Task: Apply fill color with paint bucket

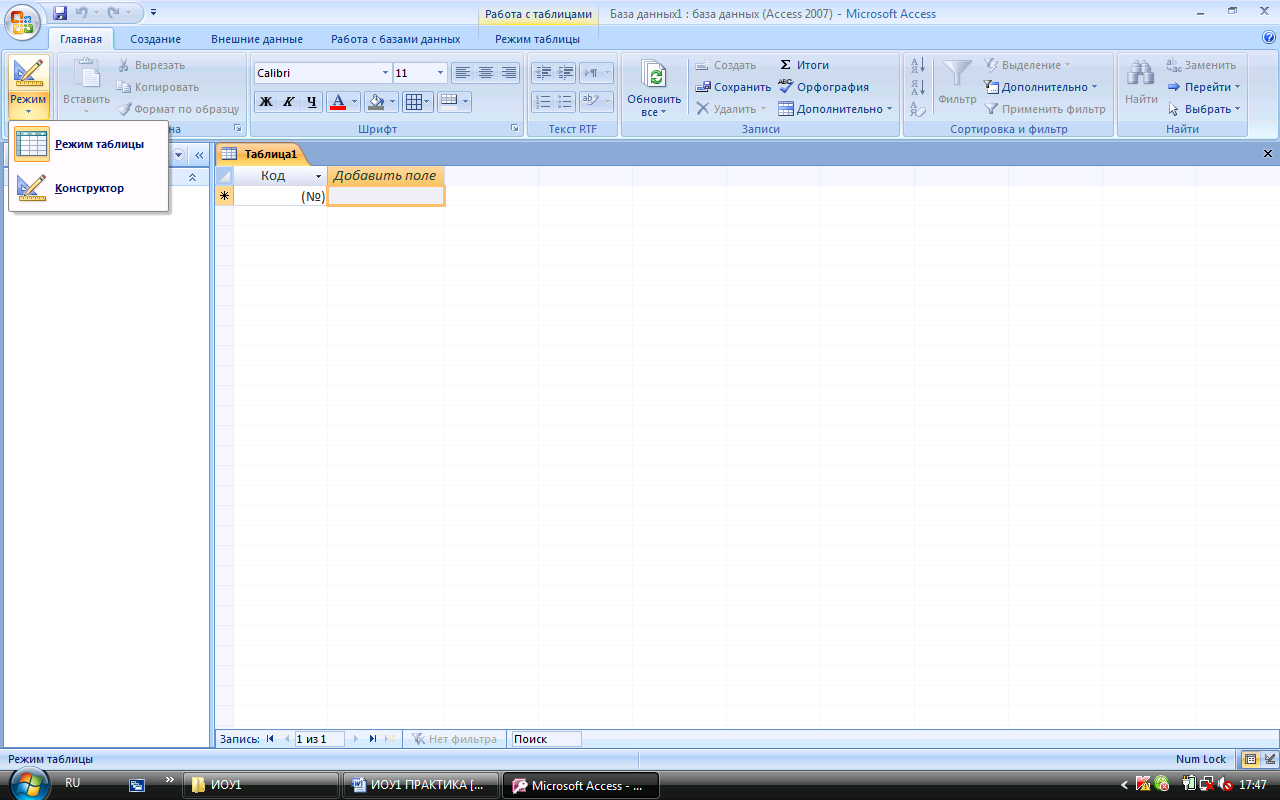Action: pyautogui.click(x=376, y=102)
